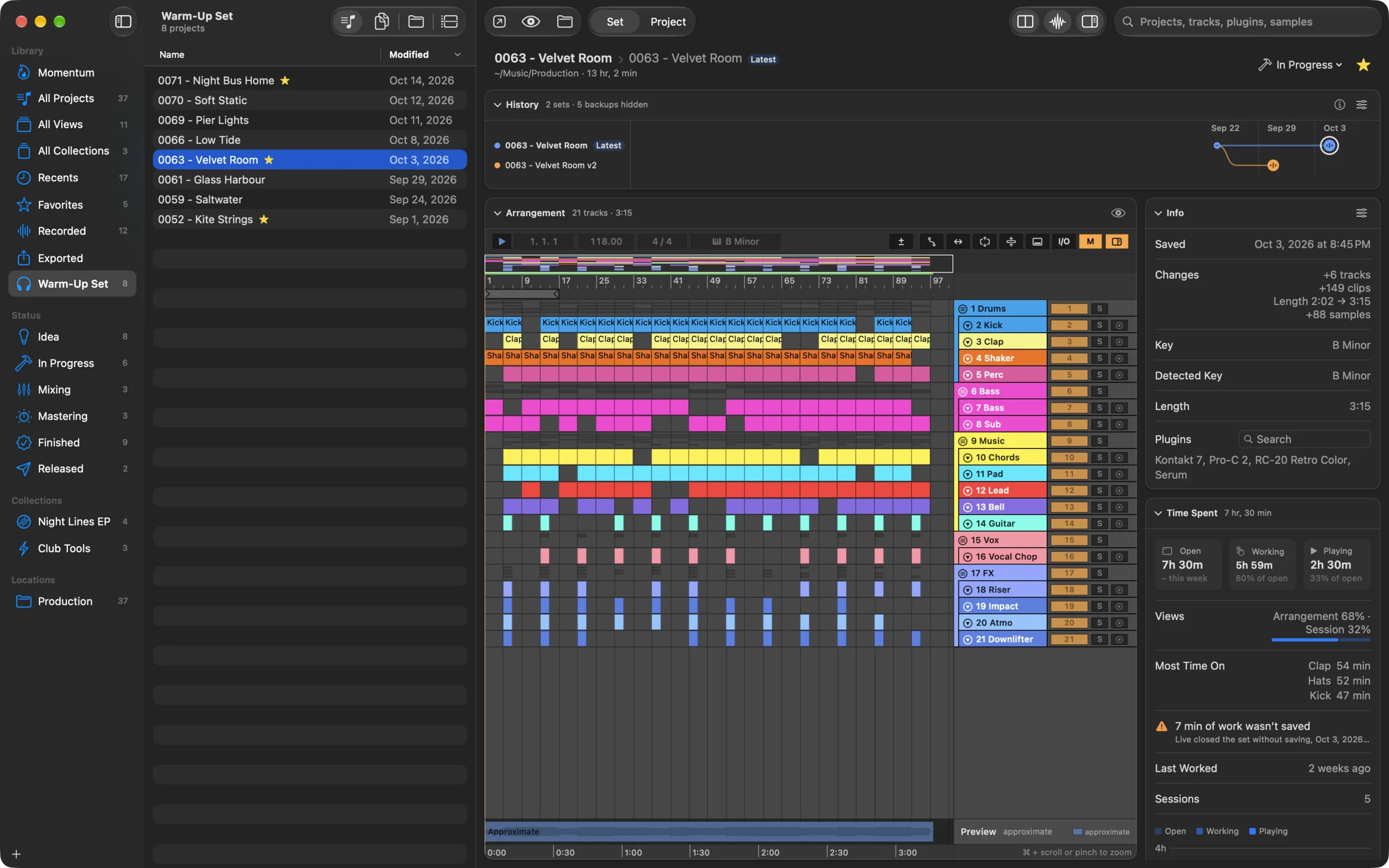Viewport: 1389px width, 868px height.
Task: Toggle the orange M mixer button
Action: pyautogui.click(x=1090, y=242)
